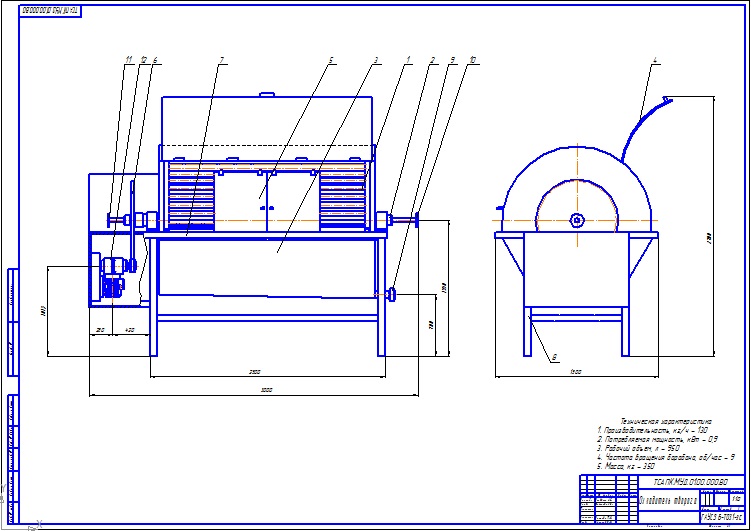Viewport: 751px width, 531px height.
Task: Click the 'Отделитель творога' title block name
Action: [x=668, y=500]
